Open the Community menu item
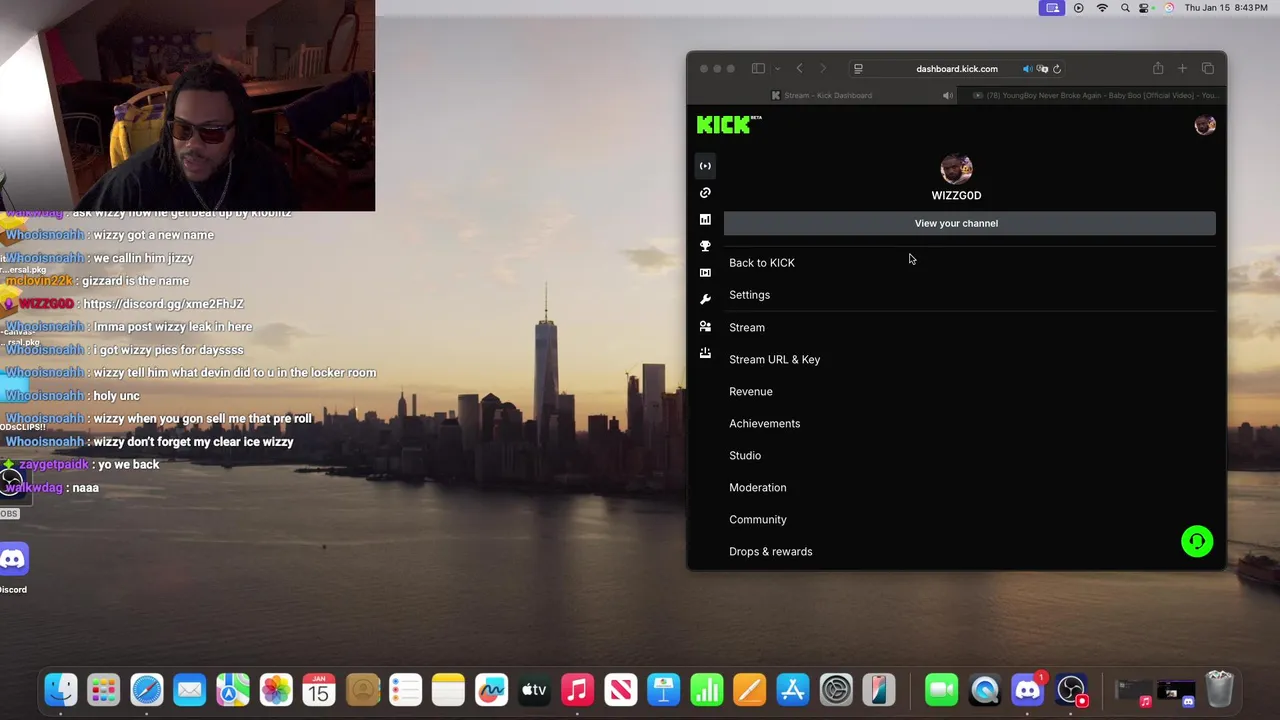 (758, 519)
